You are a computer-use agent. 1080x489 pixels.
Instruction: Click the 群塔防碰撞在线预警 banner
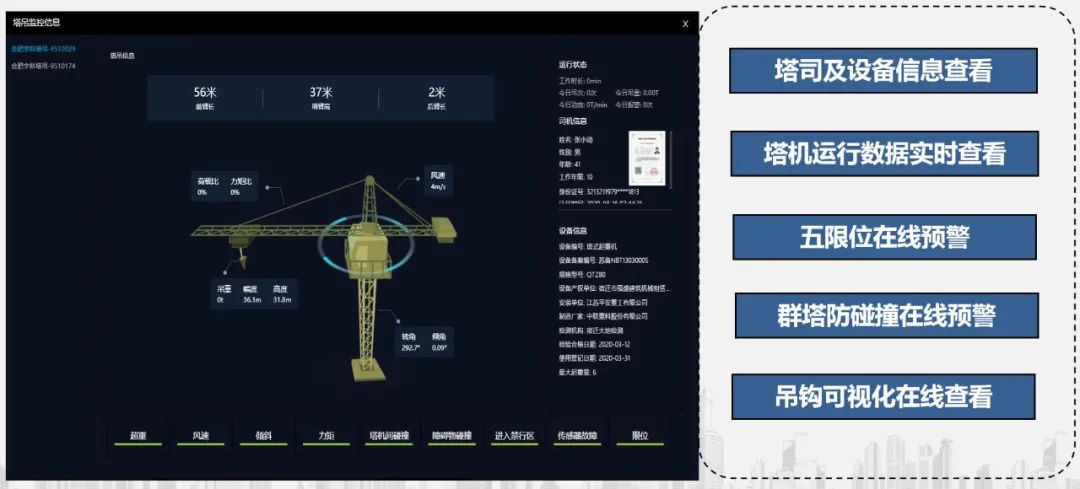(886, 316)
